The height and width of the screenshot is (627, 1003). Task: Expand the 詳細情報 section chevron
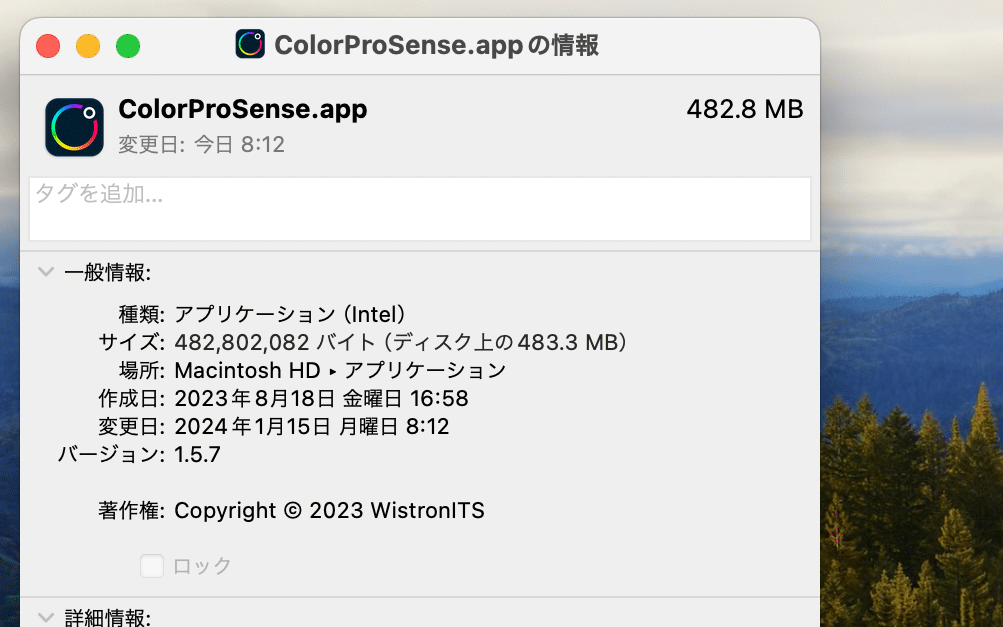[x=45, y=617]
